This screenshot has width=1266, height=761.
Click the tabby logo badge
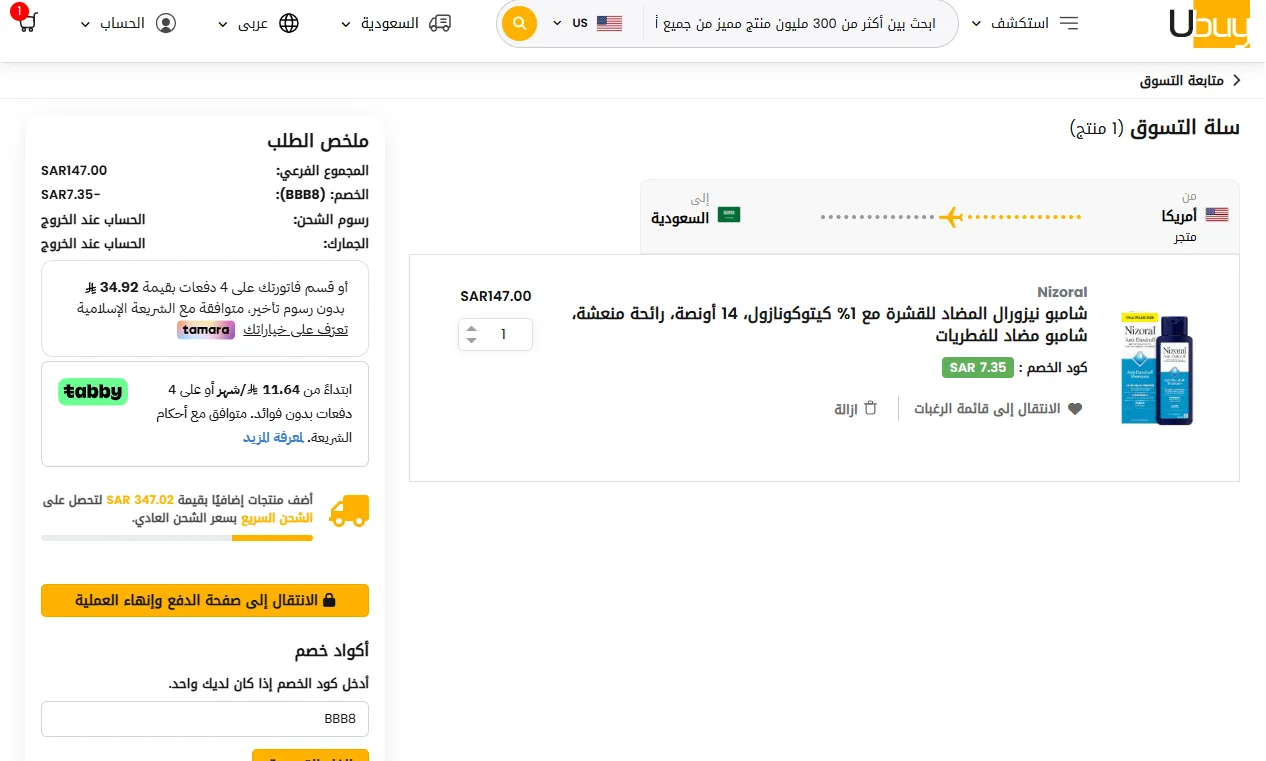point(92,391)
